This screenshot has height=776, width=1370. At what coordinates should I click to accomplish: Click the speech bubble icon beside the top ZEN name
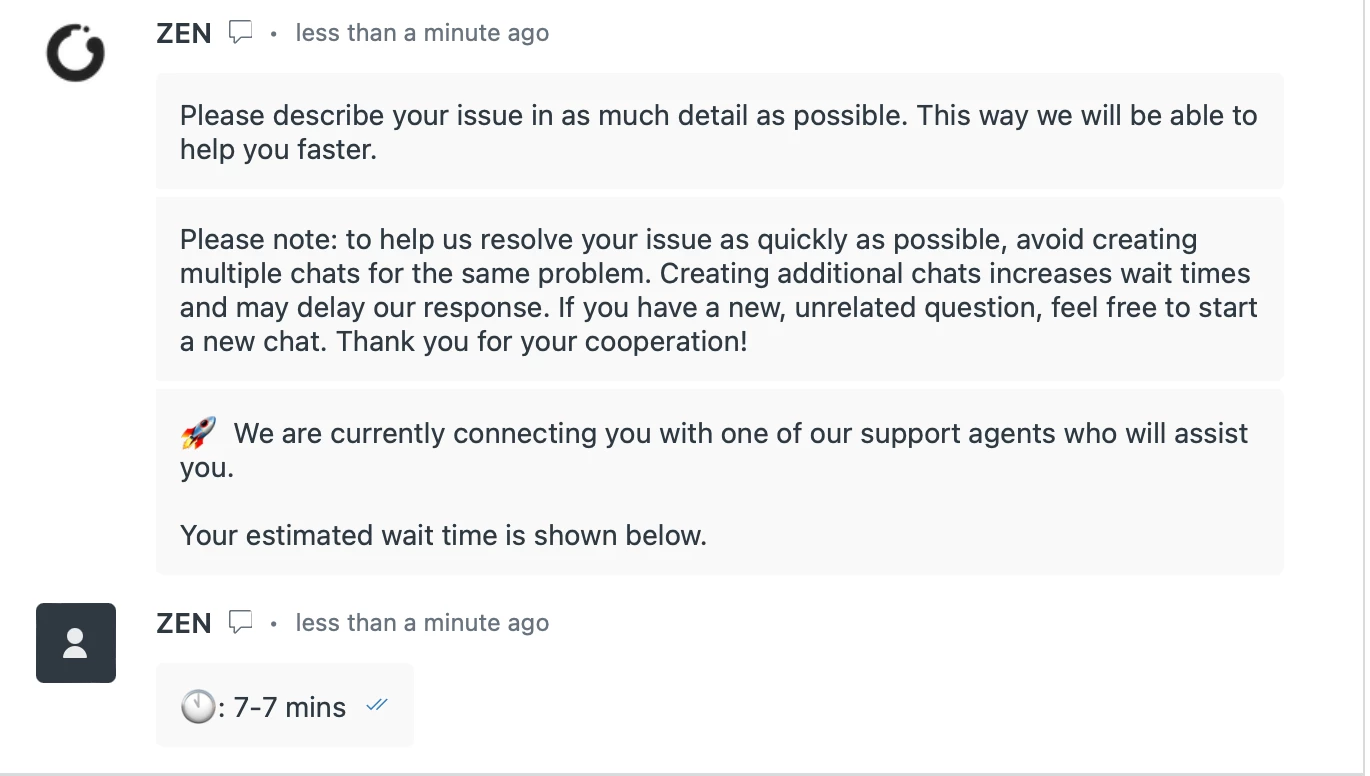click(240, 33)
